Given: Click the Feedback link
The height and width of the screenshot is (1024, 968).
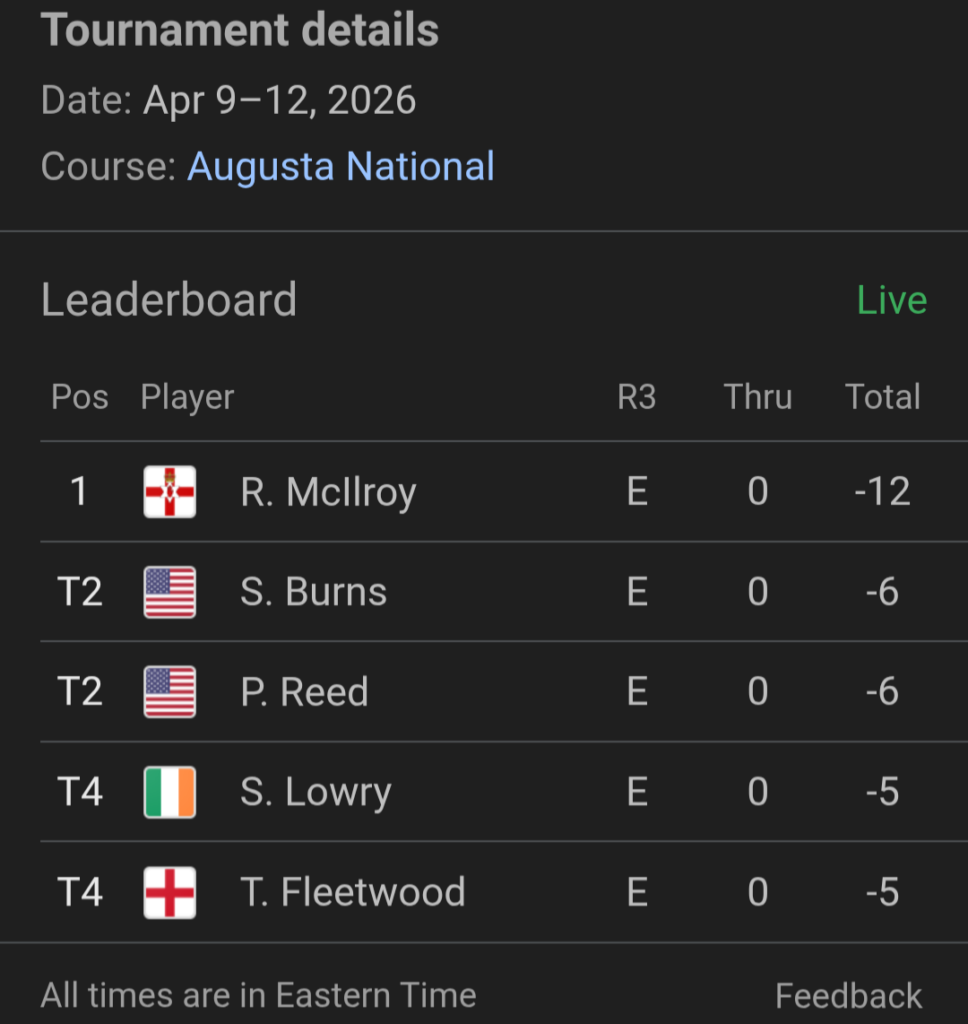Looking at the screenshot, I should [848, 996].
